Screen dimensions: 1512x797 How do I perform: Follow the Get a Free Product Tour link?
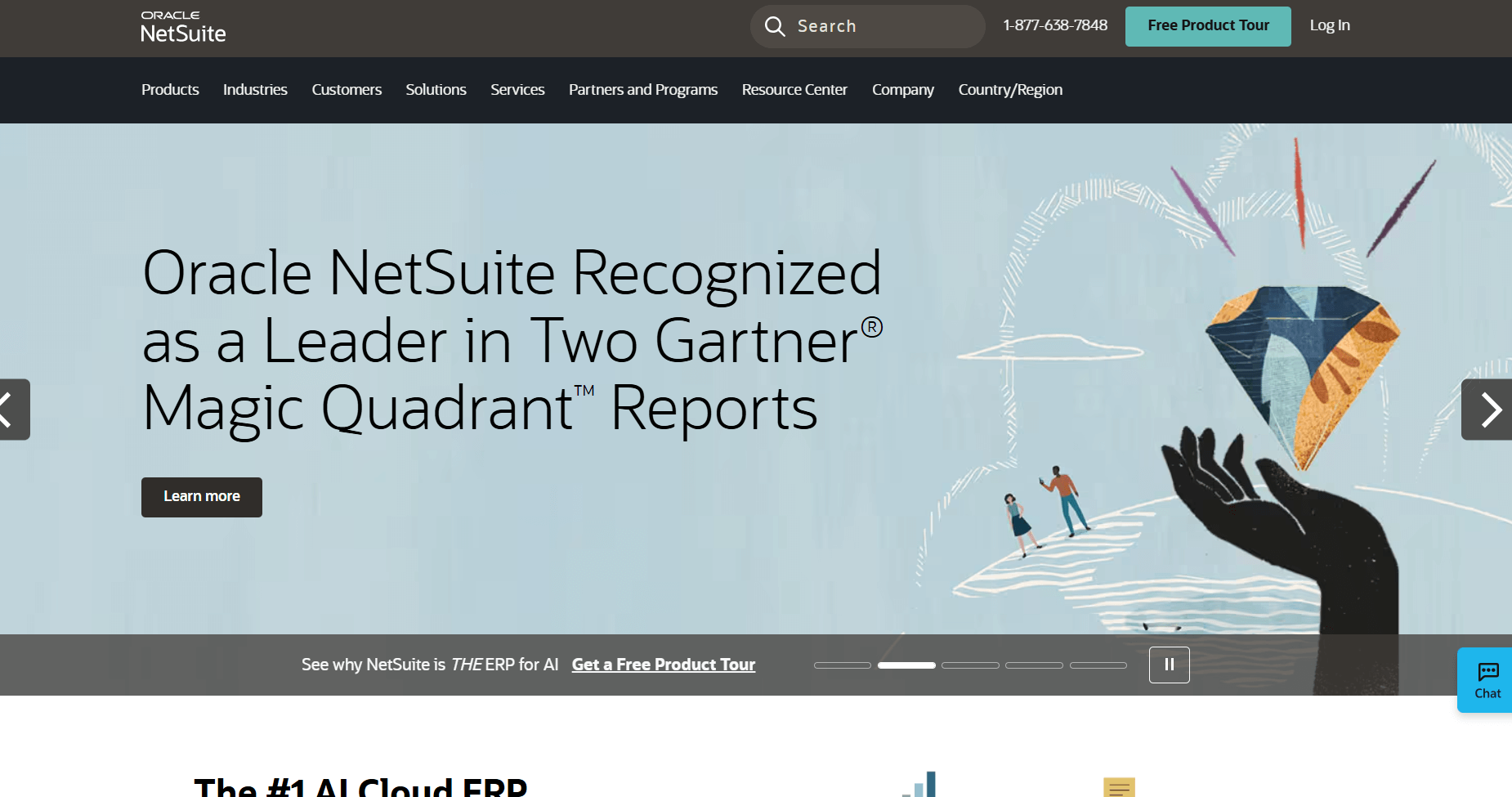pos(663,665)
